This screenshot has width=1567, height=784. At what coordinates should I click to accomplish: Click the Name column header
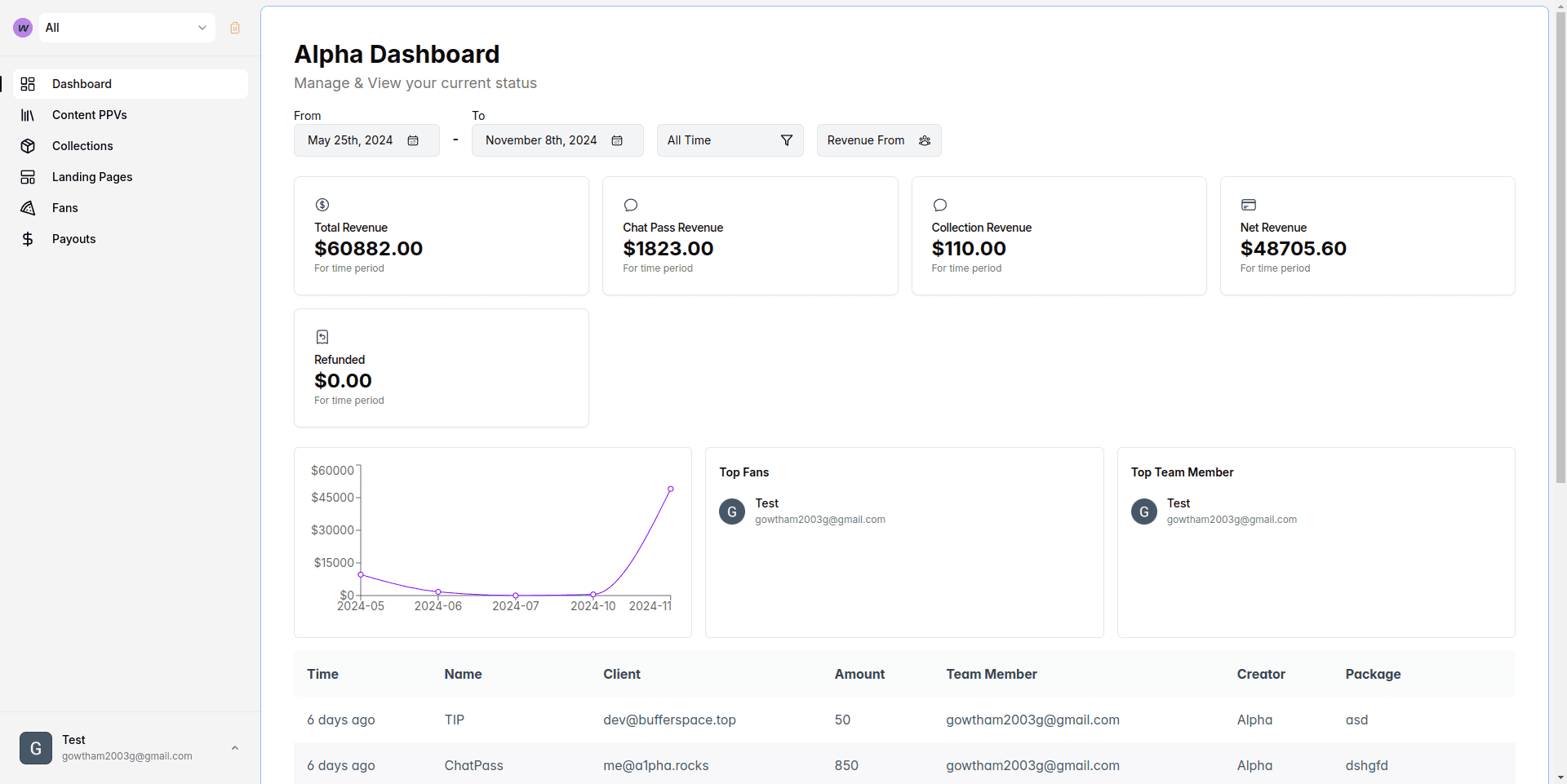[463, 675]
